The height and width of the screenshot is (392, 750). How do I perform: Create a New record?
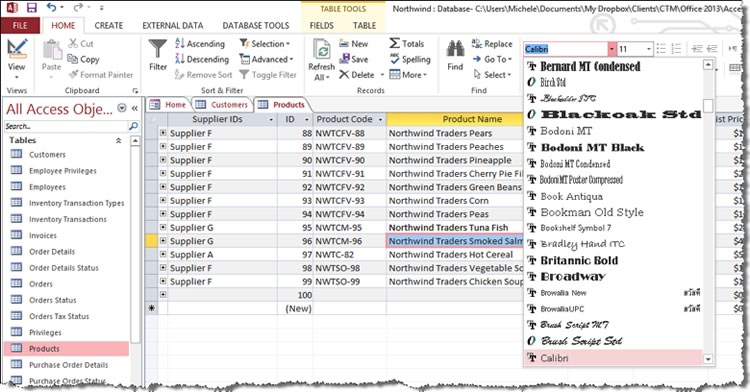pyautogui.click(x=354, y=44)
